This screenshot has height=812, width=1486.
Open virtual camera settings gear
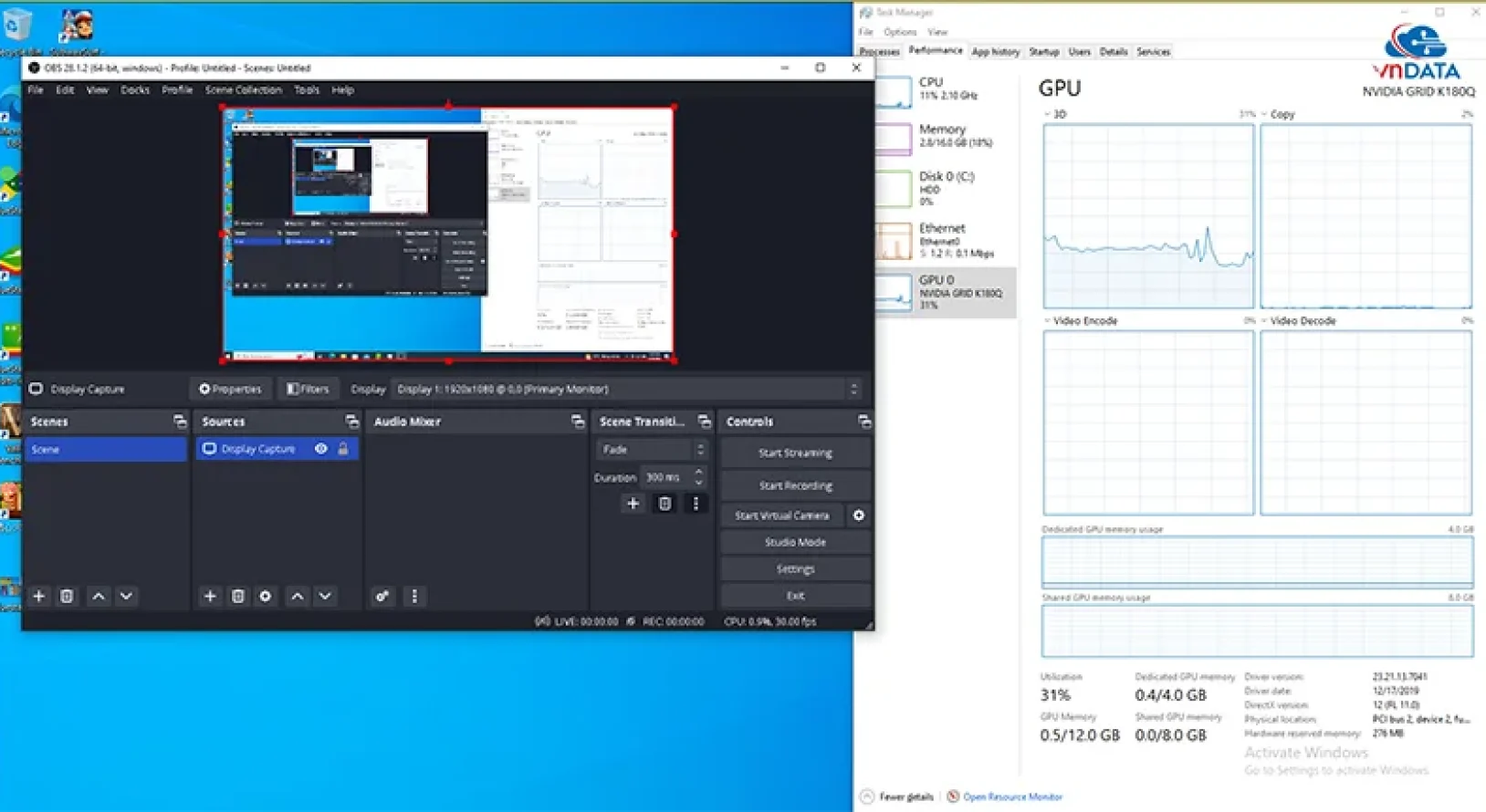coord(859,515)
